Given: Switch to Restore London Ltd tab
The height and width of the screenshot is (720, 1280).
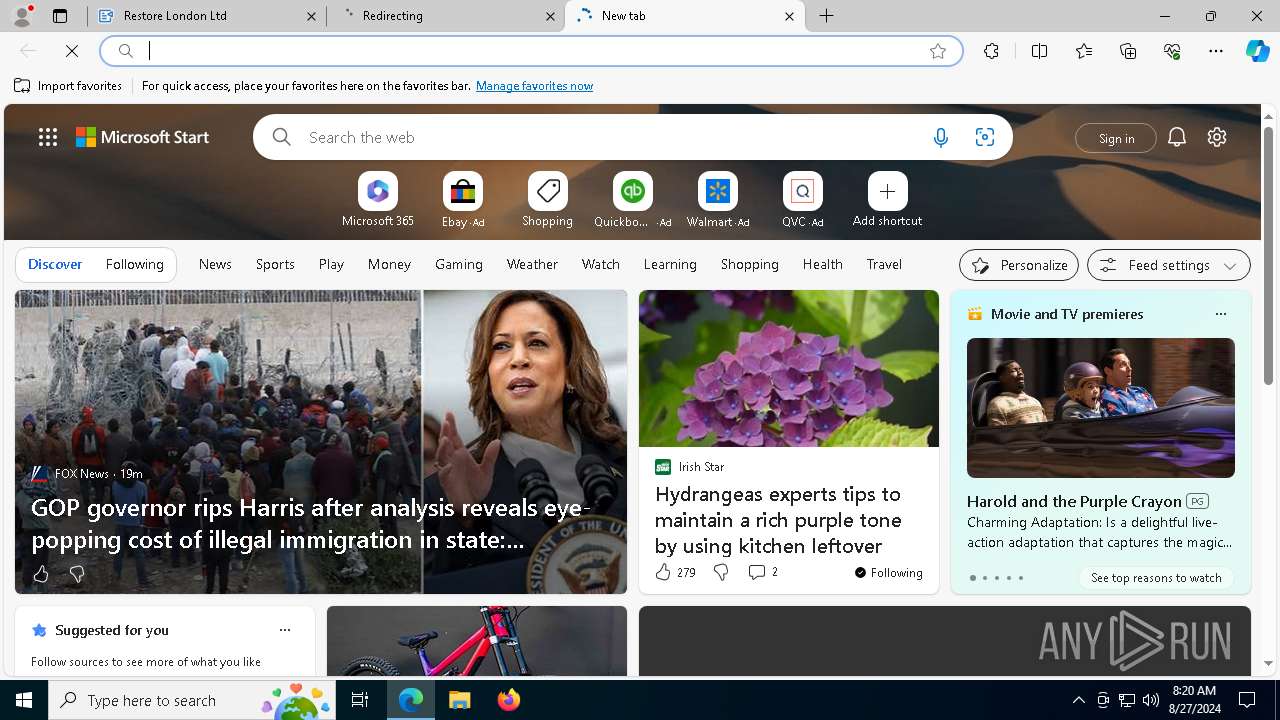Looking at the screenshot, I should pyautogui.click(x=206, y=16).
